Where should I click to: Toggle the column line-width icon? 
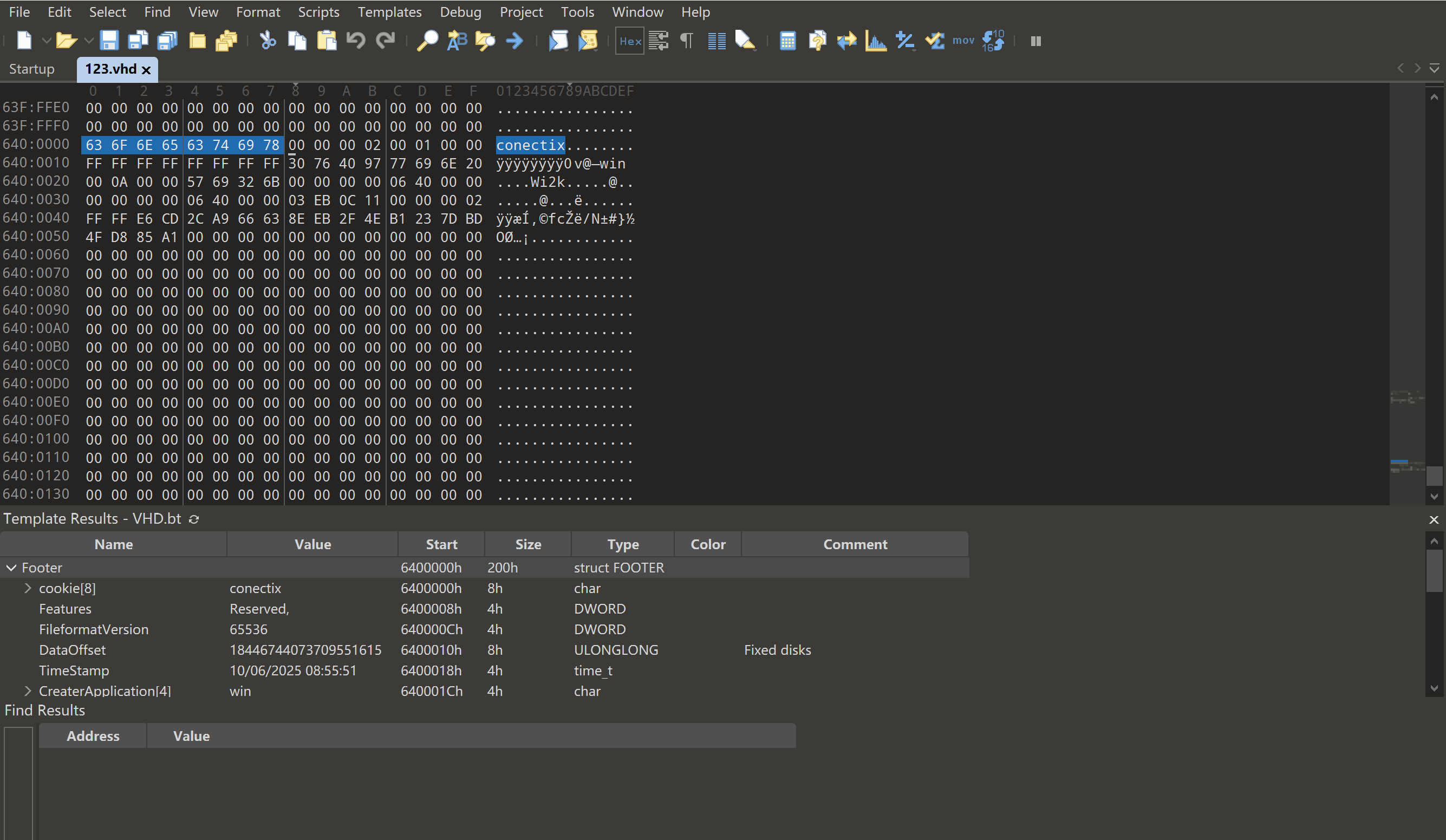coord(716,41)
